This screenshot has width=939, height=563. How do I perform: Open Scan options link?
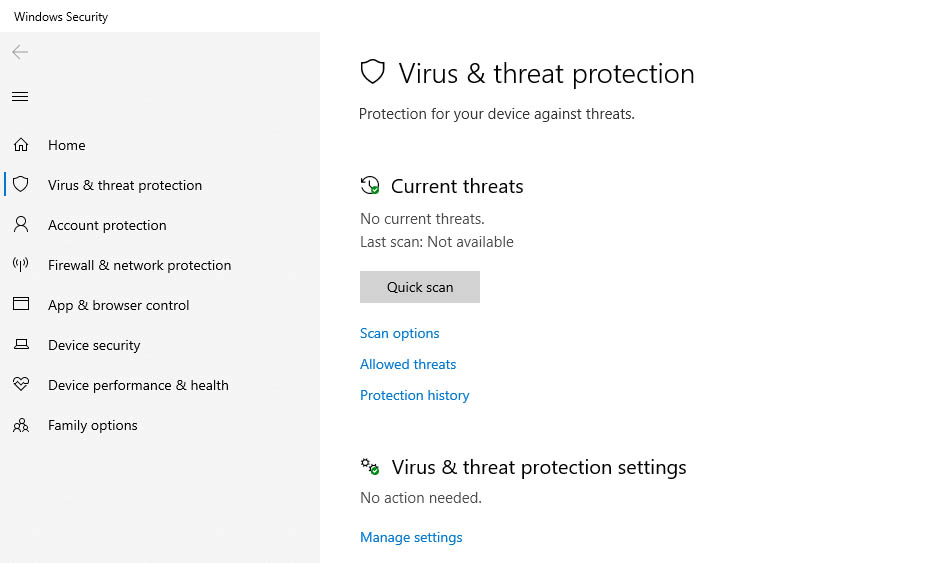(400, 333)
